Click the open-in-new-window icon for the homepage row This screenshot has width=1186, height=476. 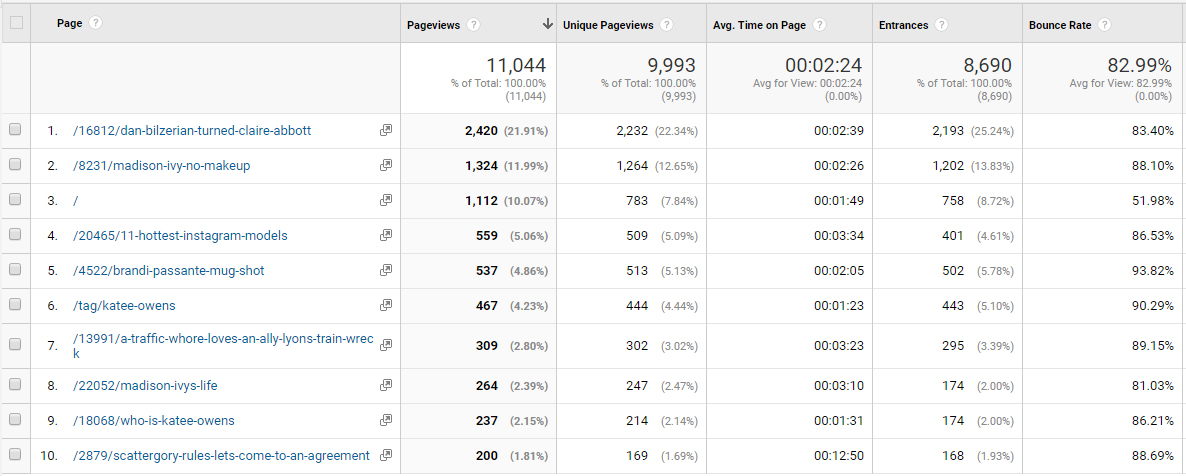[386, 201]
